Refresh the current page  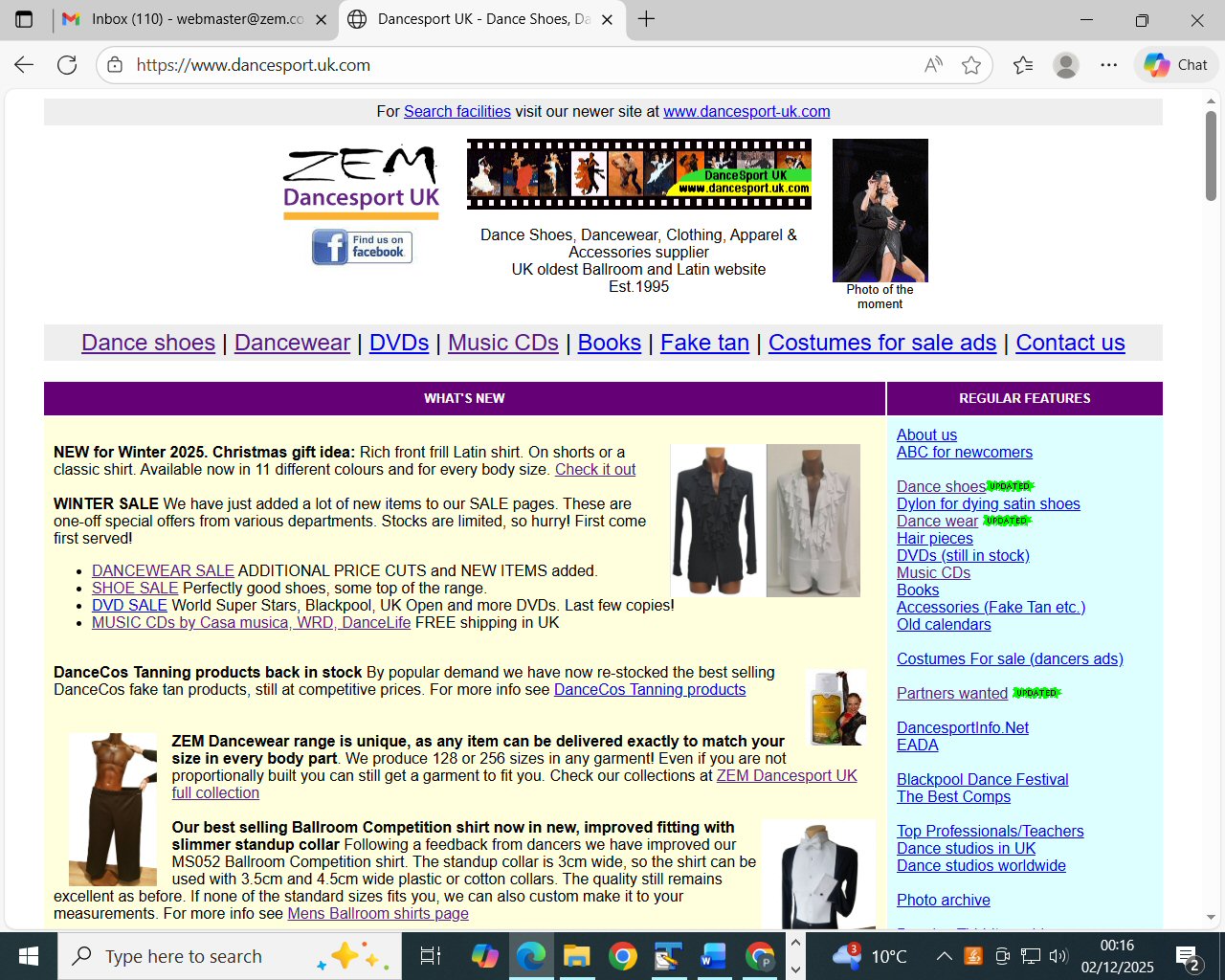tap(66, 64)
